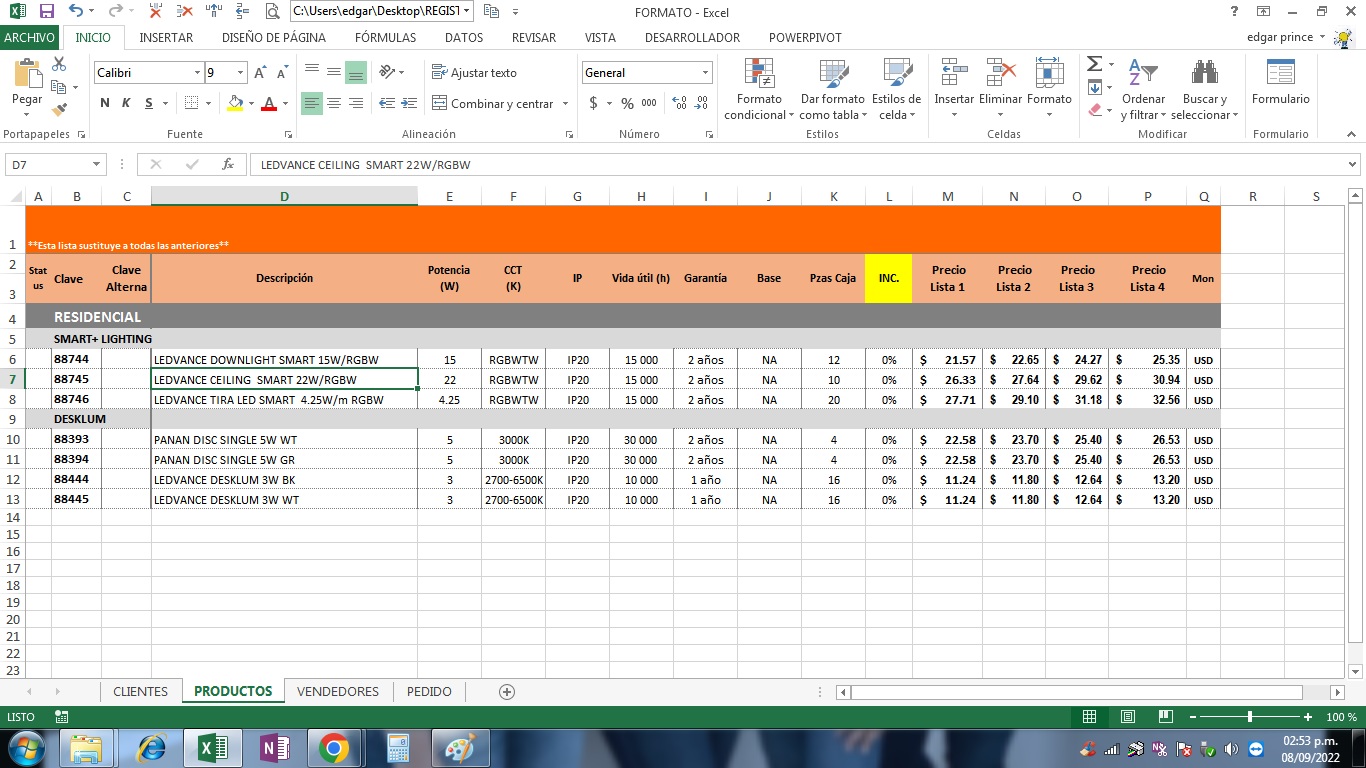Open the PEDIDO sheet tab
The image size is (1366, 768).
pos(429,691)
